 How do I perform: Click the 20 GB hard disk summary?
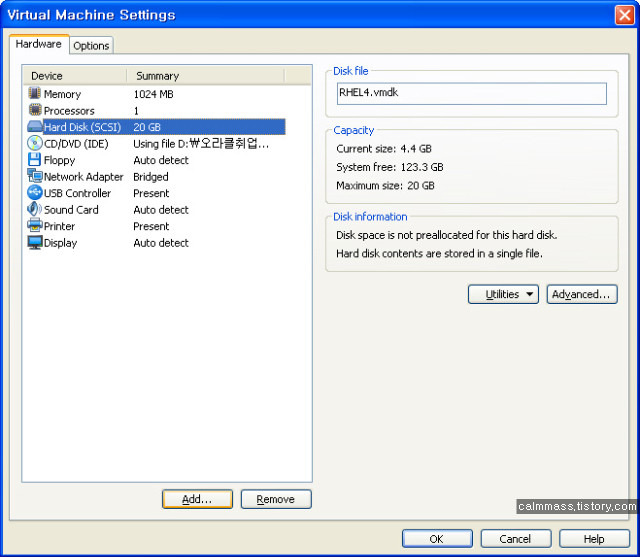point(147,127)
